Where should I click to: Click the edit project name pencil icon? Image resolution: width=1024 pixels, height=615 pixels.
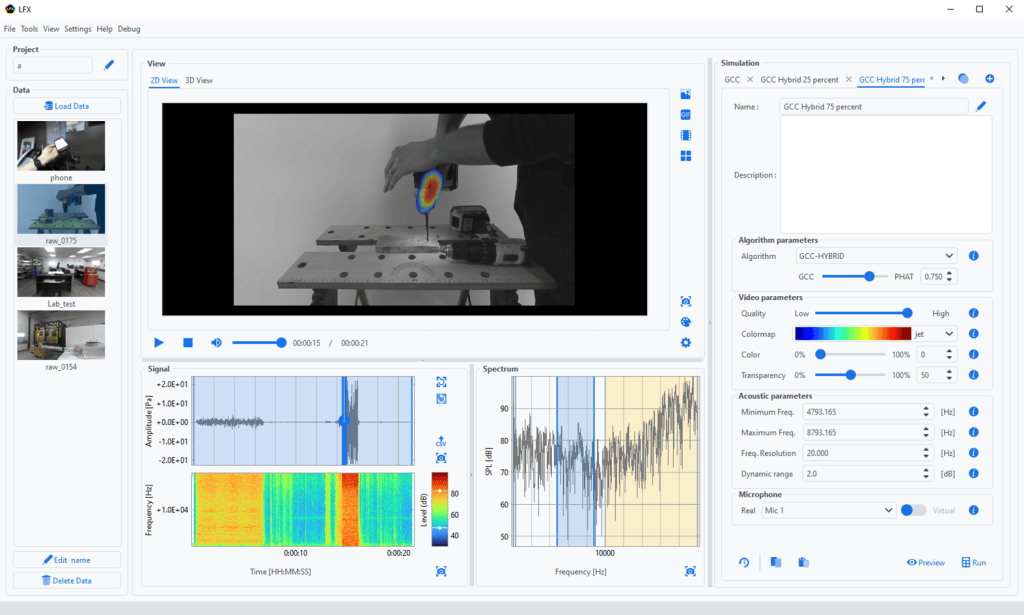[x=109, y=65]
